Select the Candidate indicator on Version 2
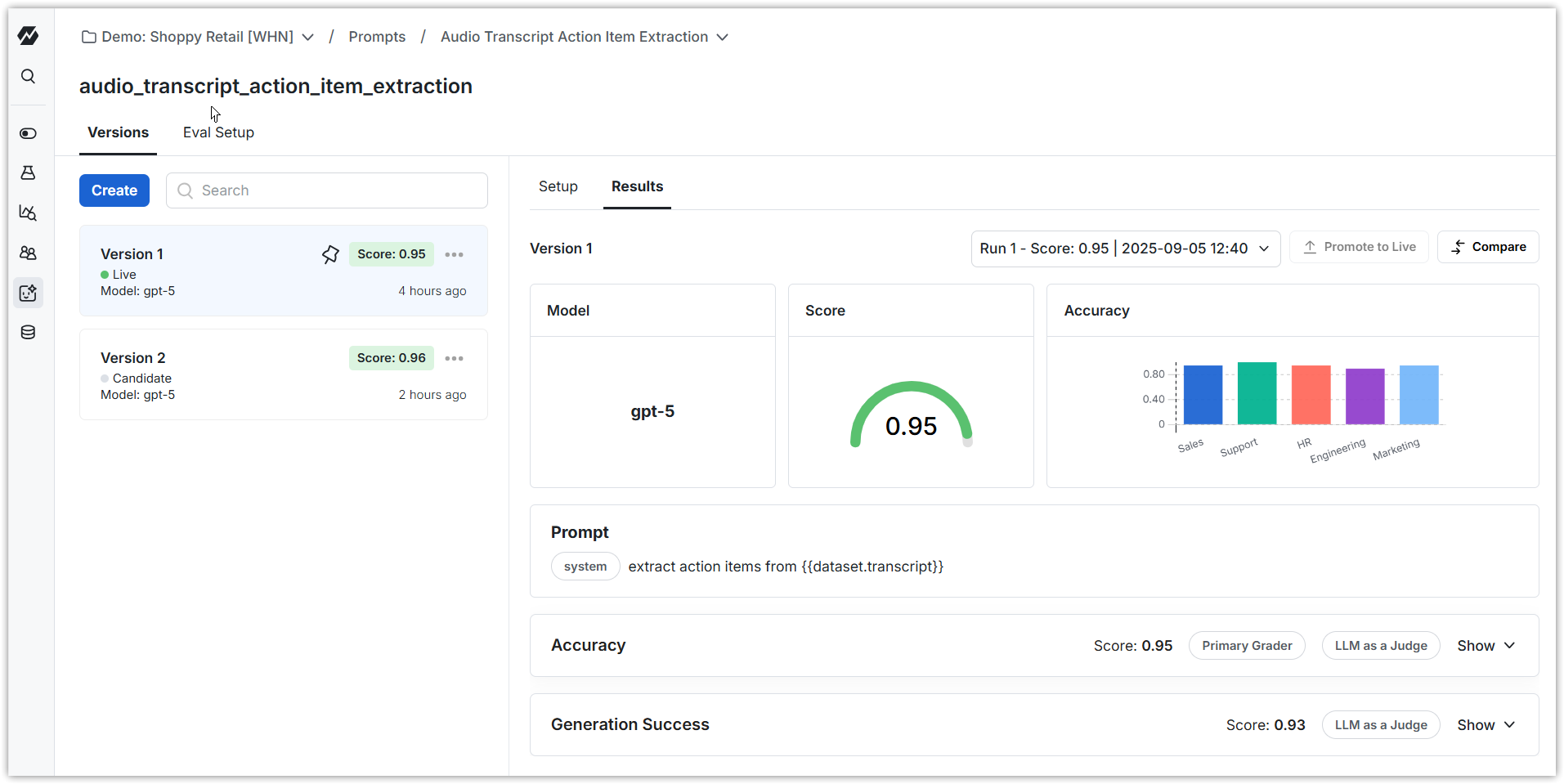This screenshot has height=784, width=1564. point(104,378)
